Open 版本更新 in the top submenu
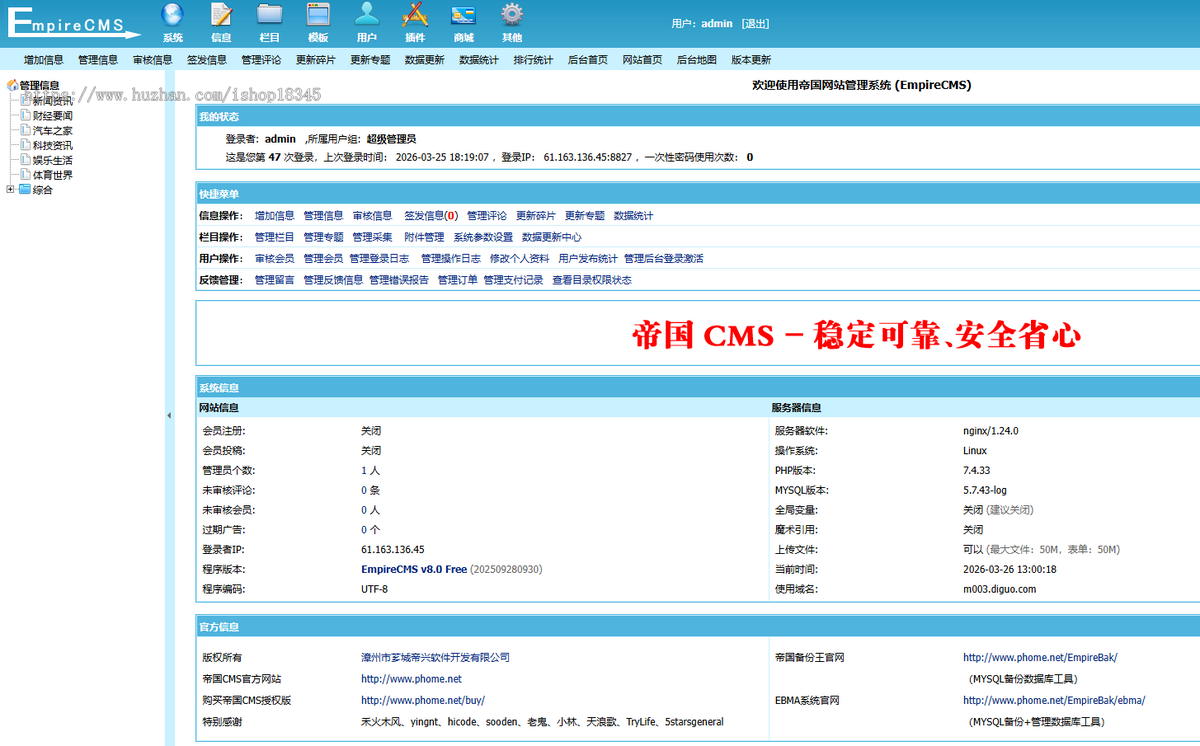Screen dimensions: 1200x746 tap(751, 60)
